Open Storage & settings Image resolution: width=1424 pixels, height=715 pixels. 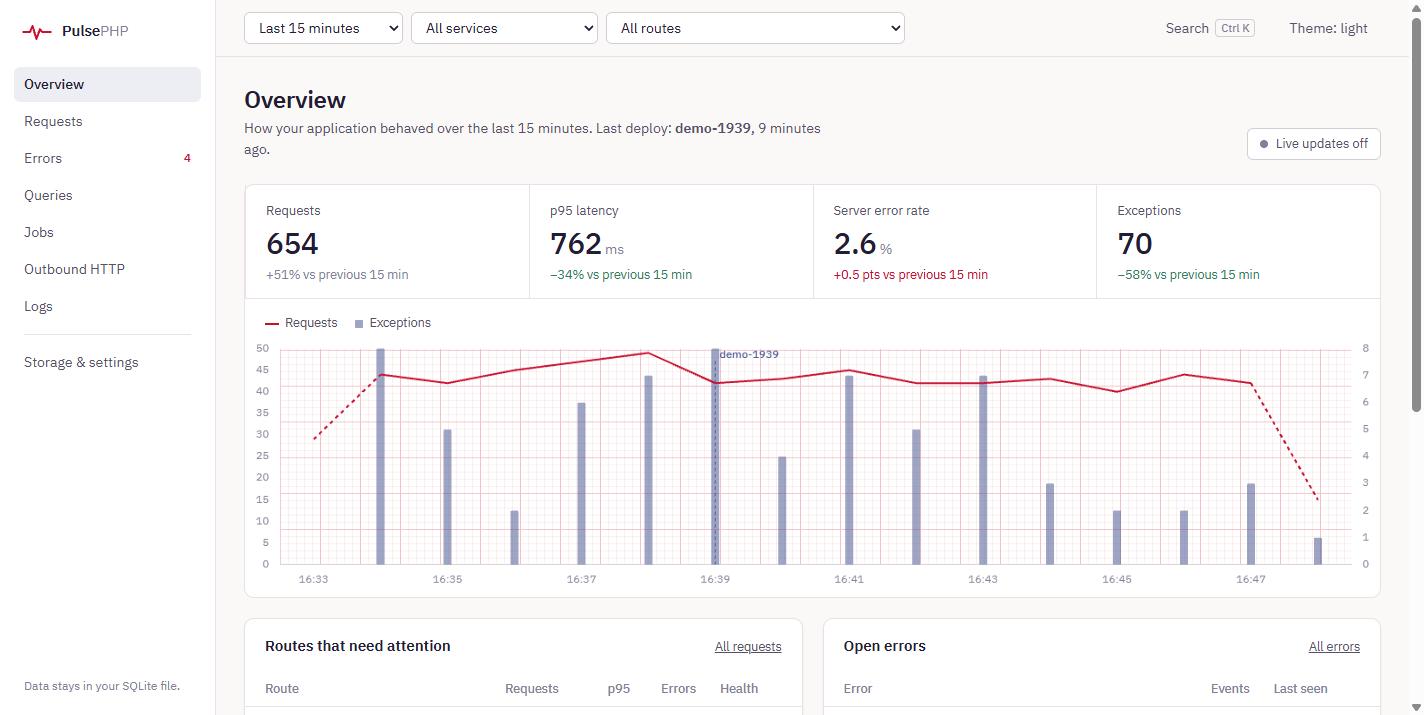pos(107,362)
